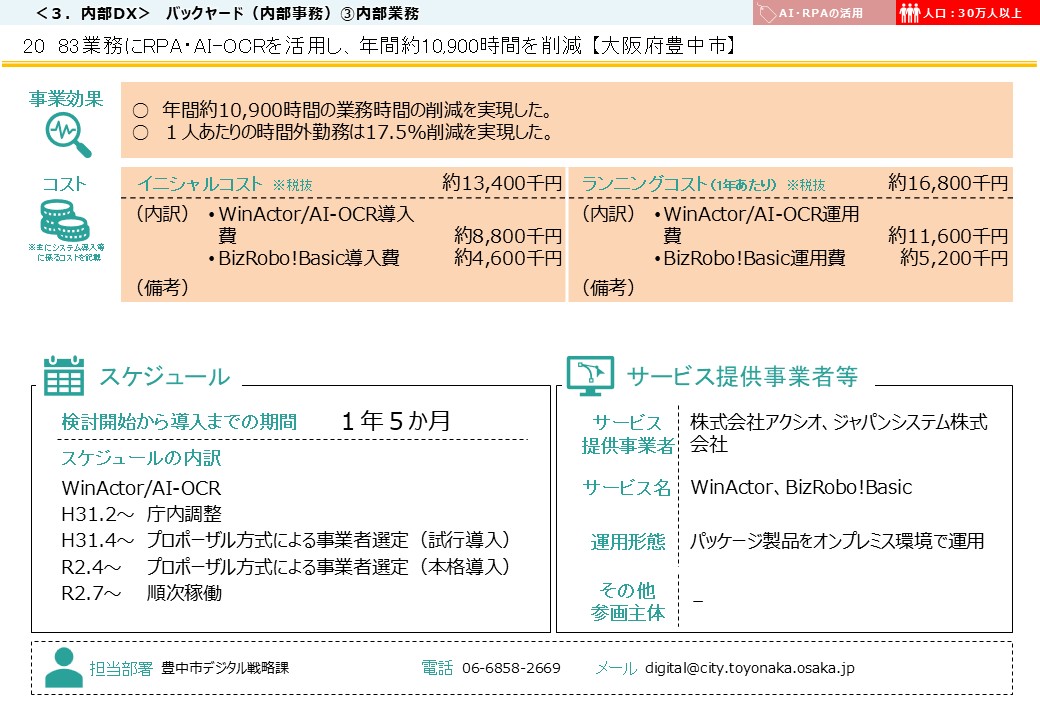
Task: Click the monitor icon beside サービス提供事業者等
Action: [x=589, y=375]
